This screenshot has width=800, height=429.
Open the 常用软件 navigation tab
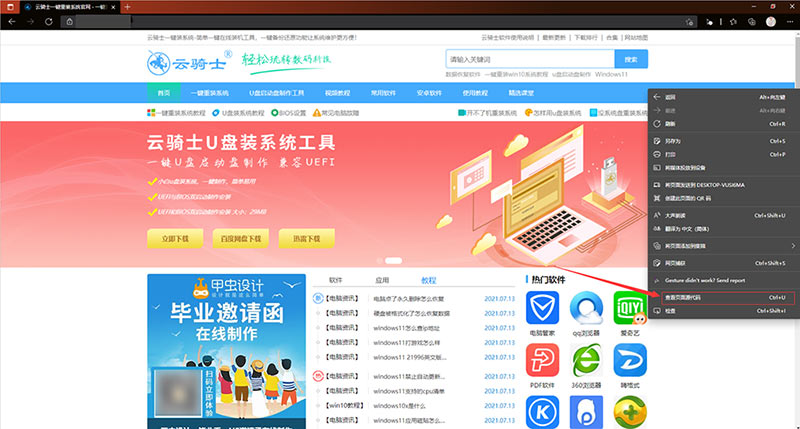[383, 93]
